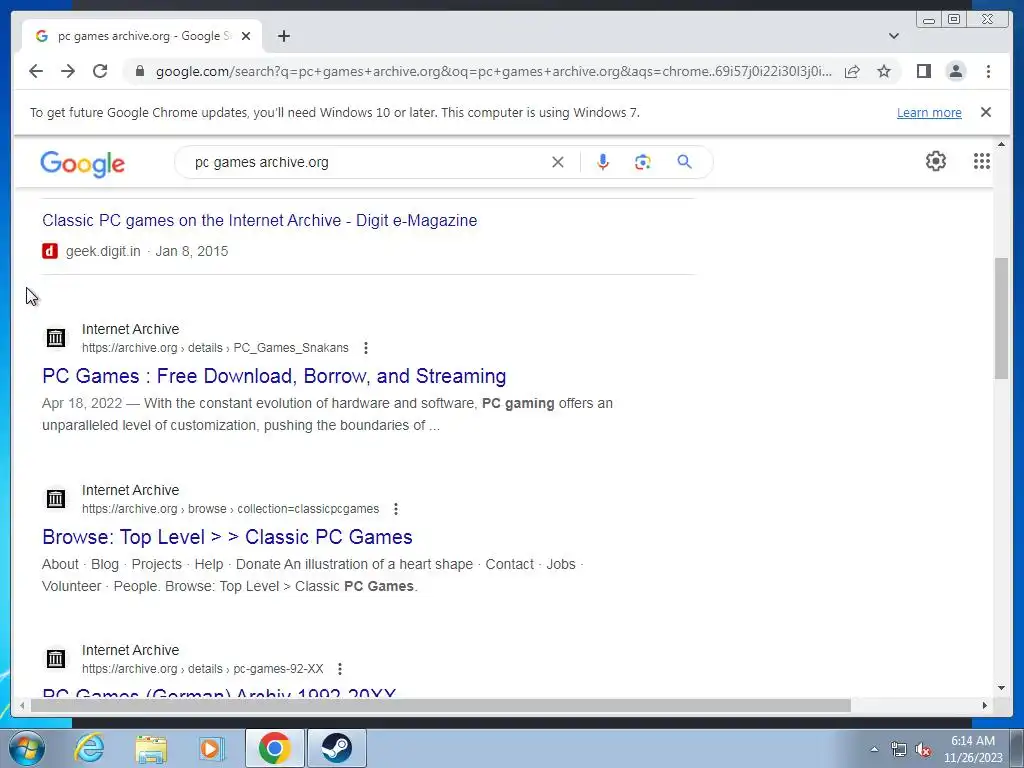Open the muted volume tray icon
Viewport: 1024px width, 768px height.
coord(923,749)
